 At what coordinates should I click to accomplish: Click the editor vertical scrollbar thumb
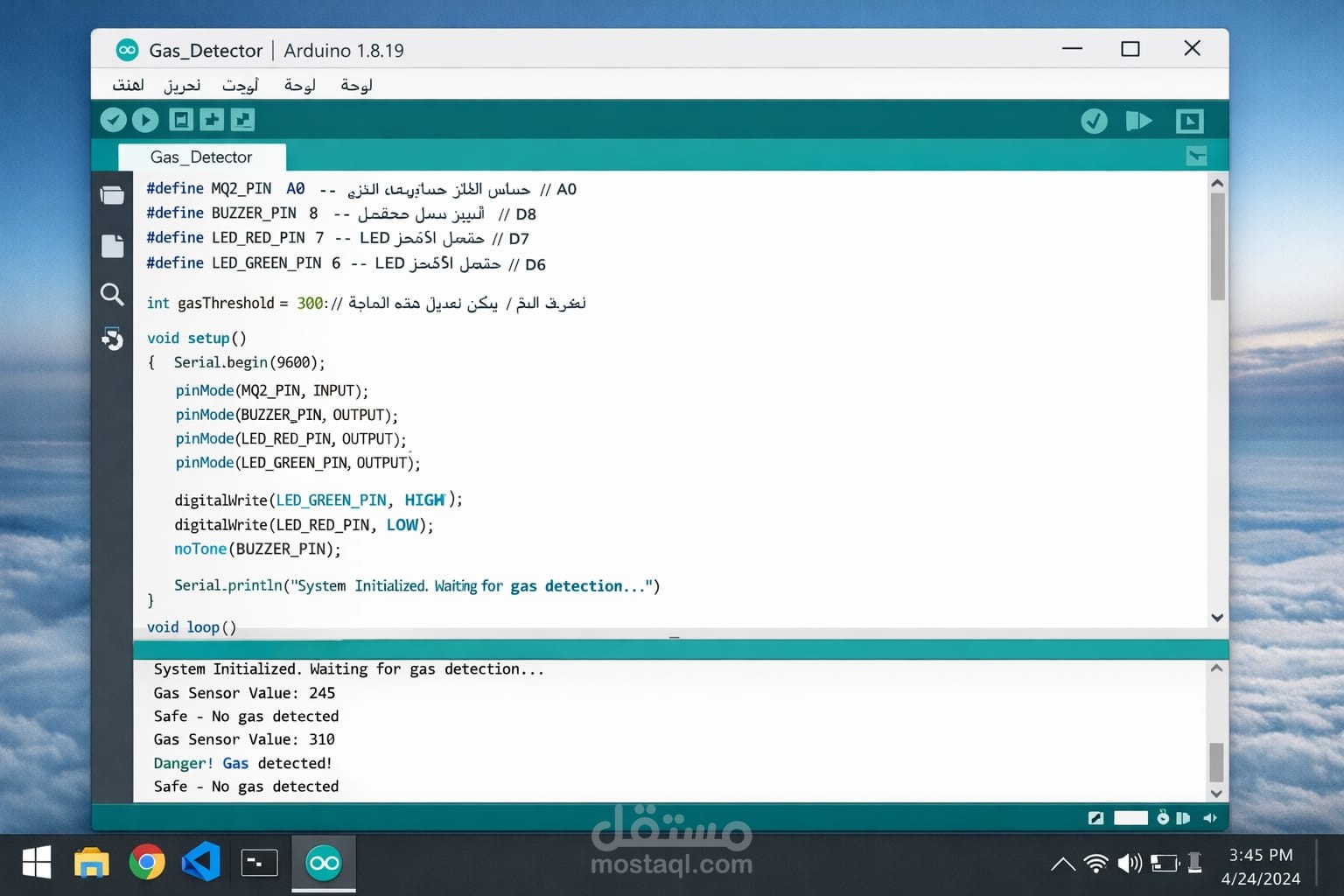click(x=1217, y=247)
